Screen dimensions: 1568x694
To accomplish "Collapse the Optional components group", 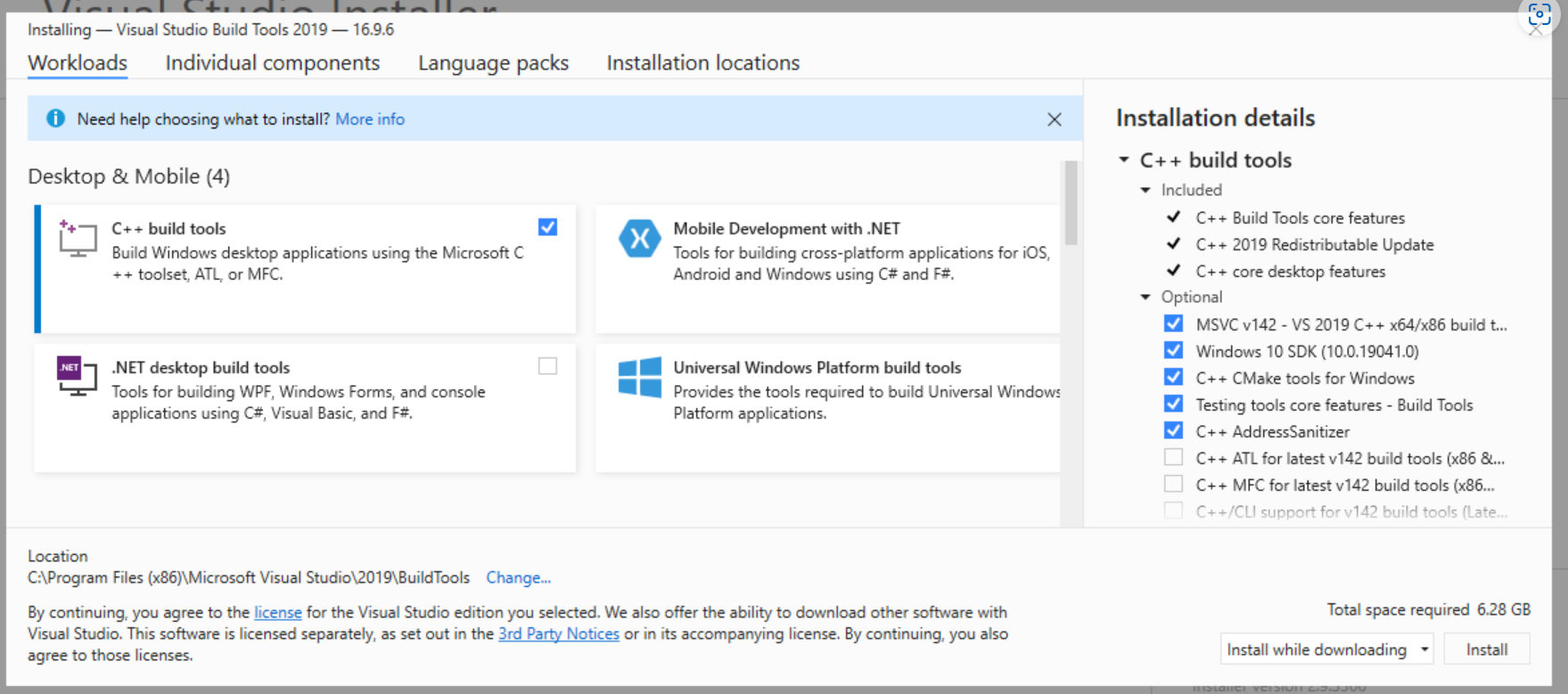I will [x=1145, y=297].
